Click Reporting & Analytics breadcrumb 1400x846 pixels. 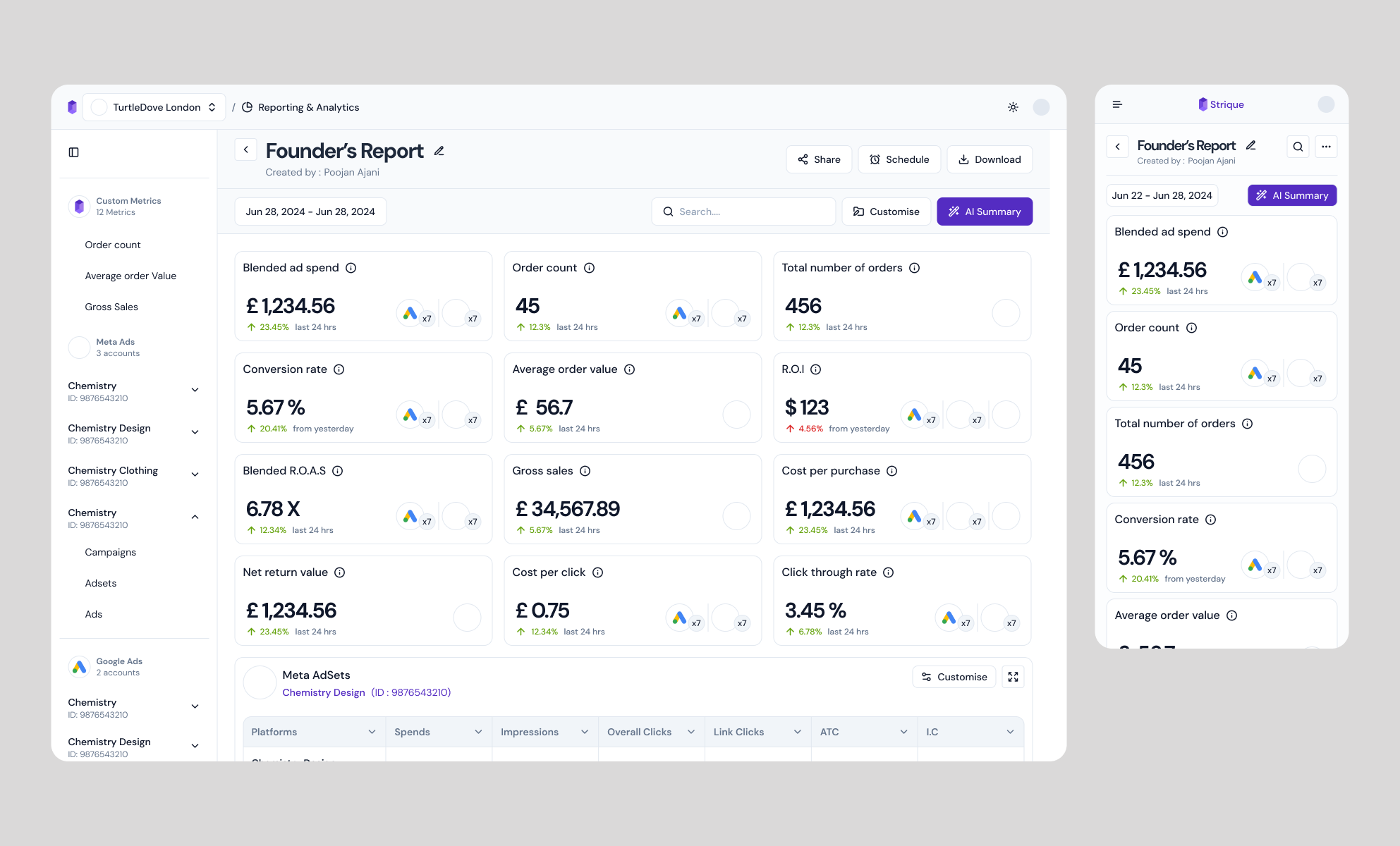pyautogui.click(x=300, y=107)
